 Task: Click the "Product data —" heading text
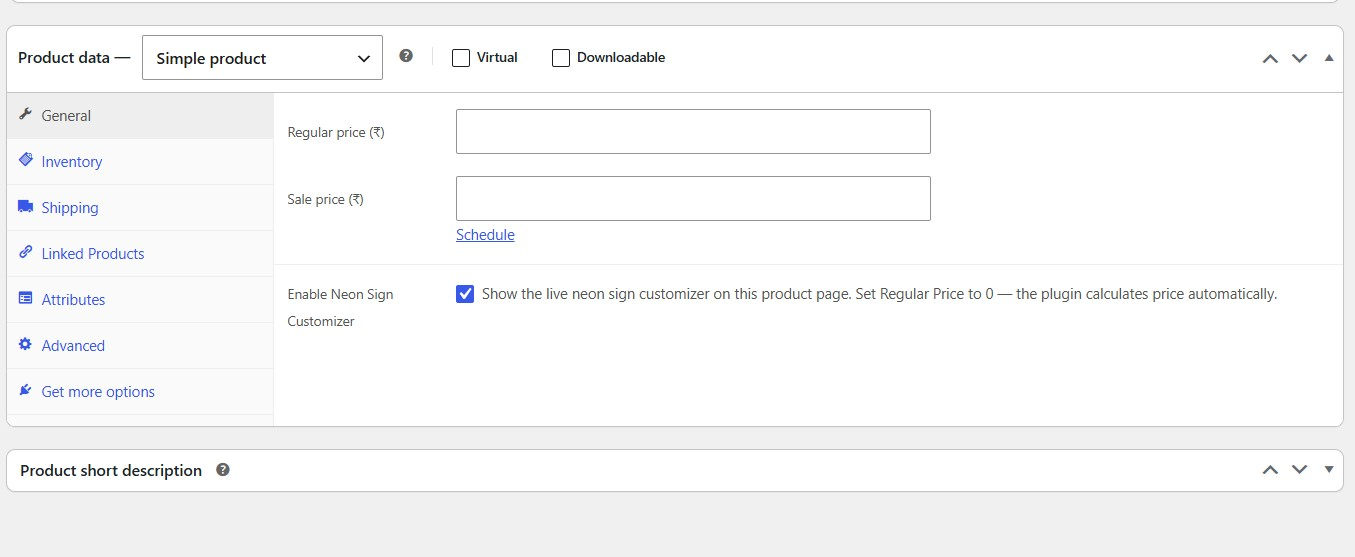(x=75, y=58)
